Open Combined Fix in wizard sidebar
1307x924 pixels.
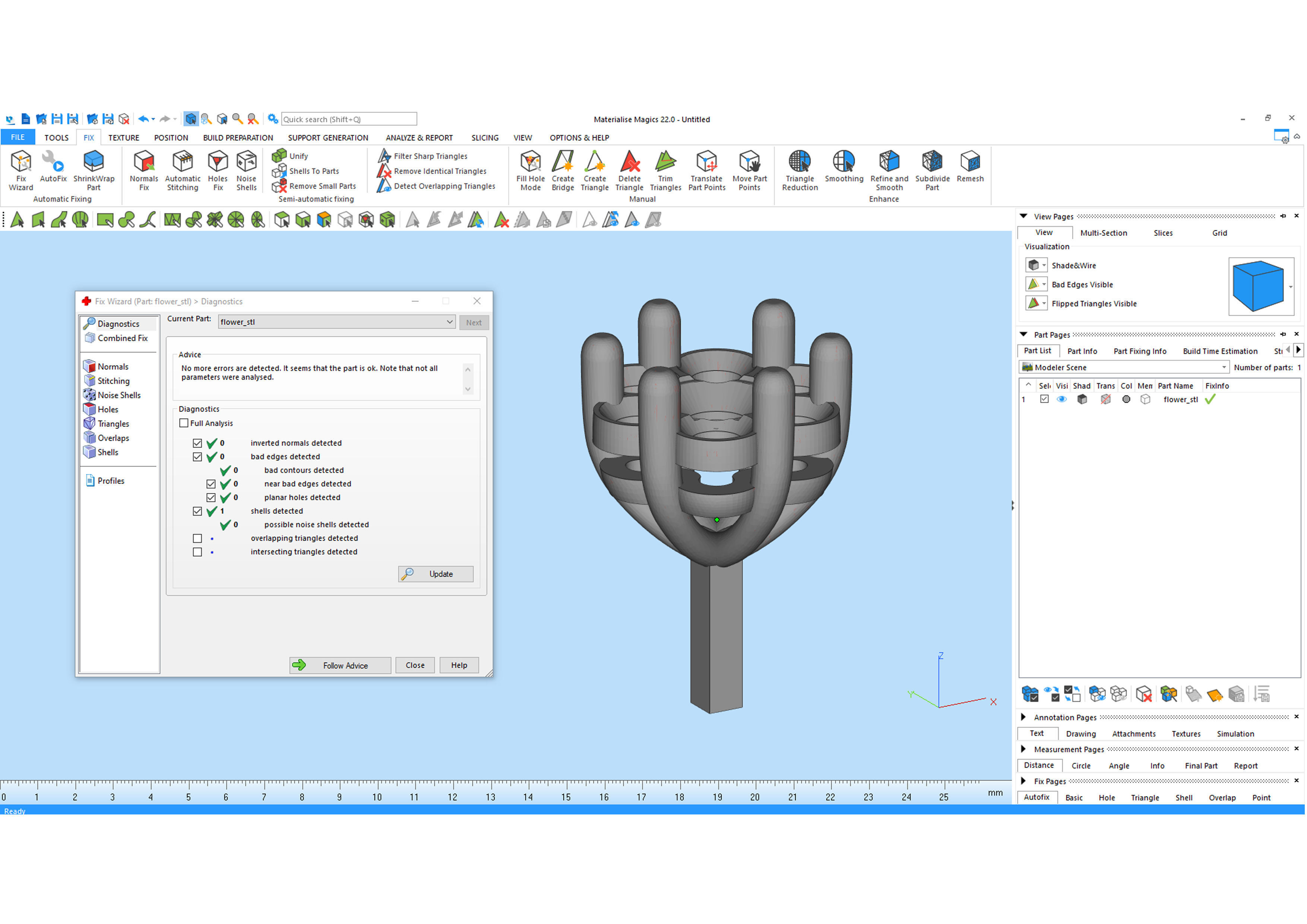[x=117, y=338]
